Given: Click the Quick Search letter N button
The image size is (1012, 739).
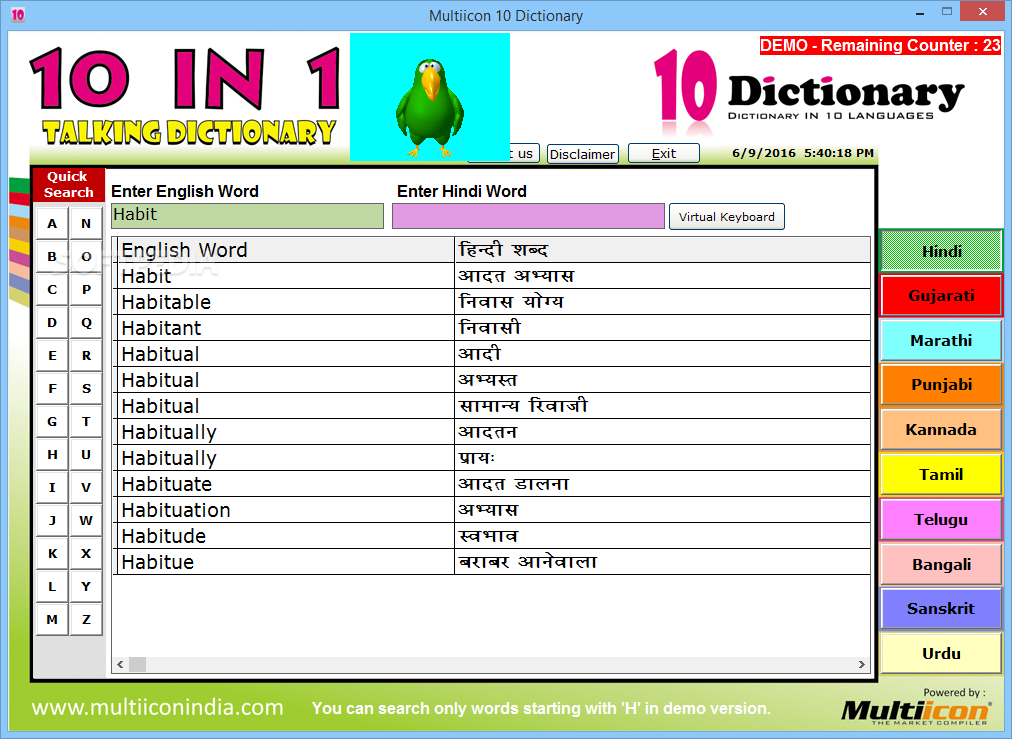Looking at the screenshot, I should pyautogui.click(x=86, y=224).
